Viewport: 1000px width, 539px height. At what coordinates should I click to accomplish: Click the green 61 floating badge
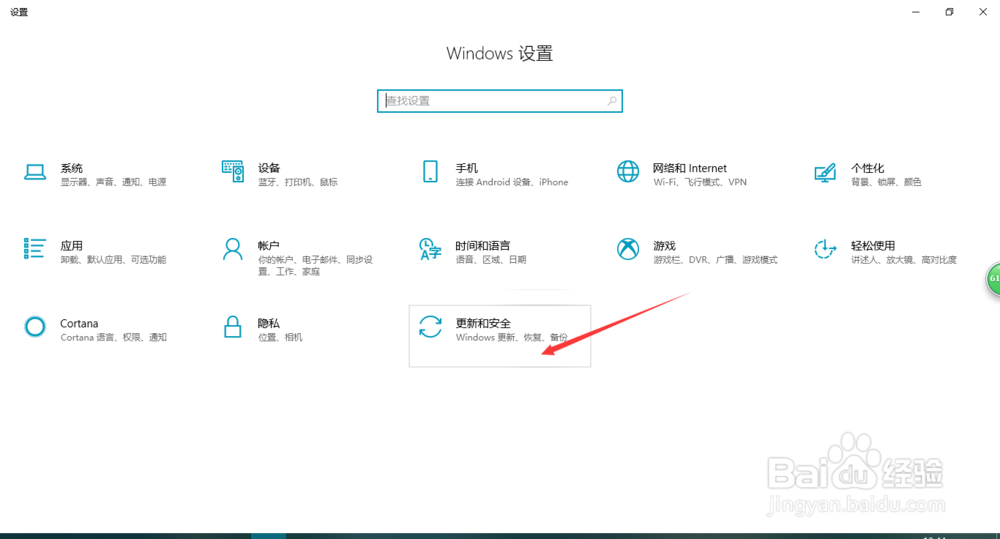coord(993,279)
